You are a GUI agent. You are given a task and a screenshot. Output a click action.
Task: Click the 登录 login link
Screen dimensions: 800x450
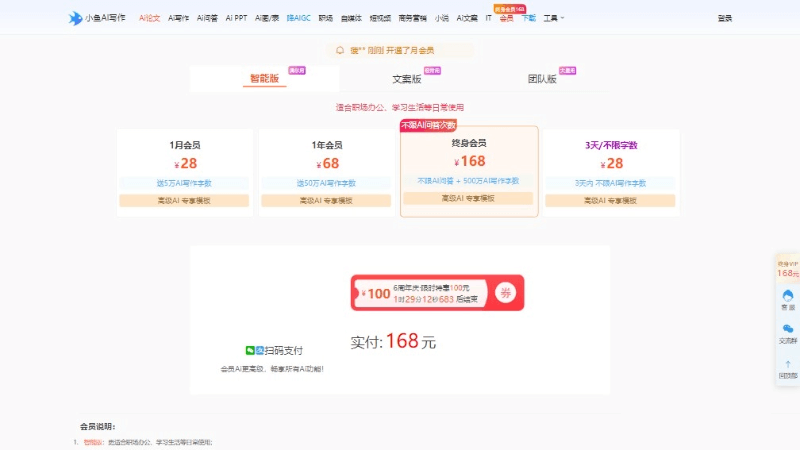(724, 18)
